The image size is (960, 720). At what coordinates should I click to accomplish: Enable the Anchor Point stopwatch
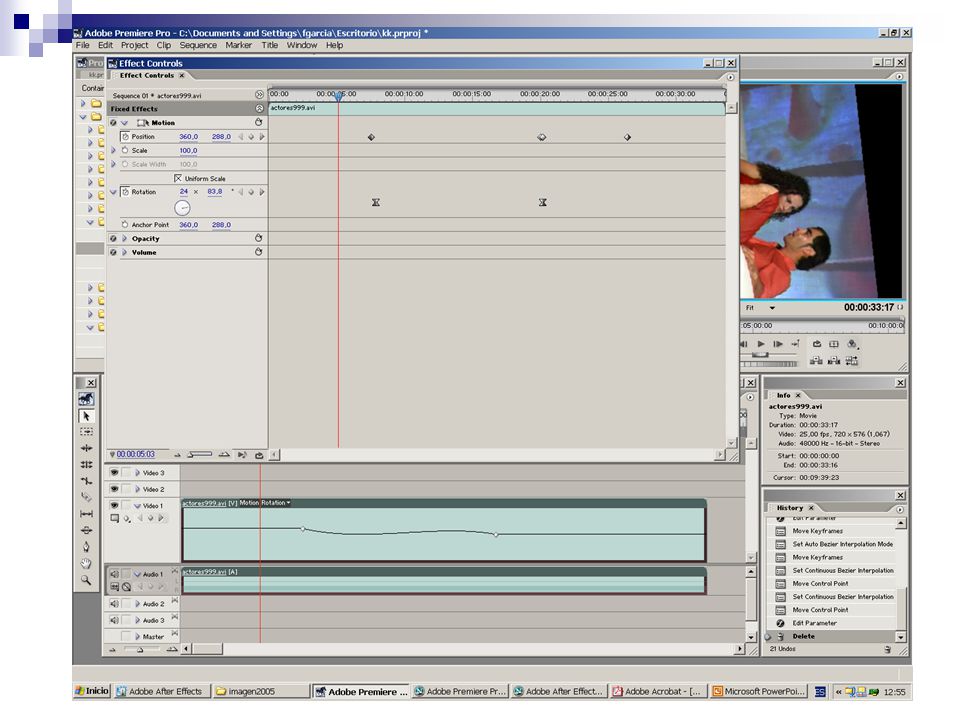click(125, 225)
